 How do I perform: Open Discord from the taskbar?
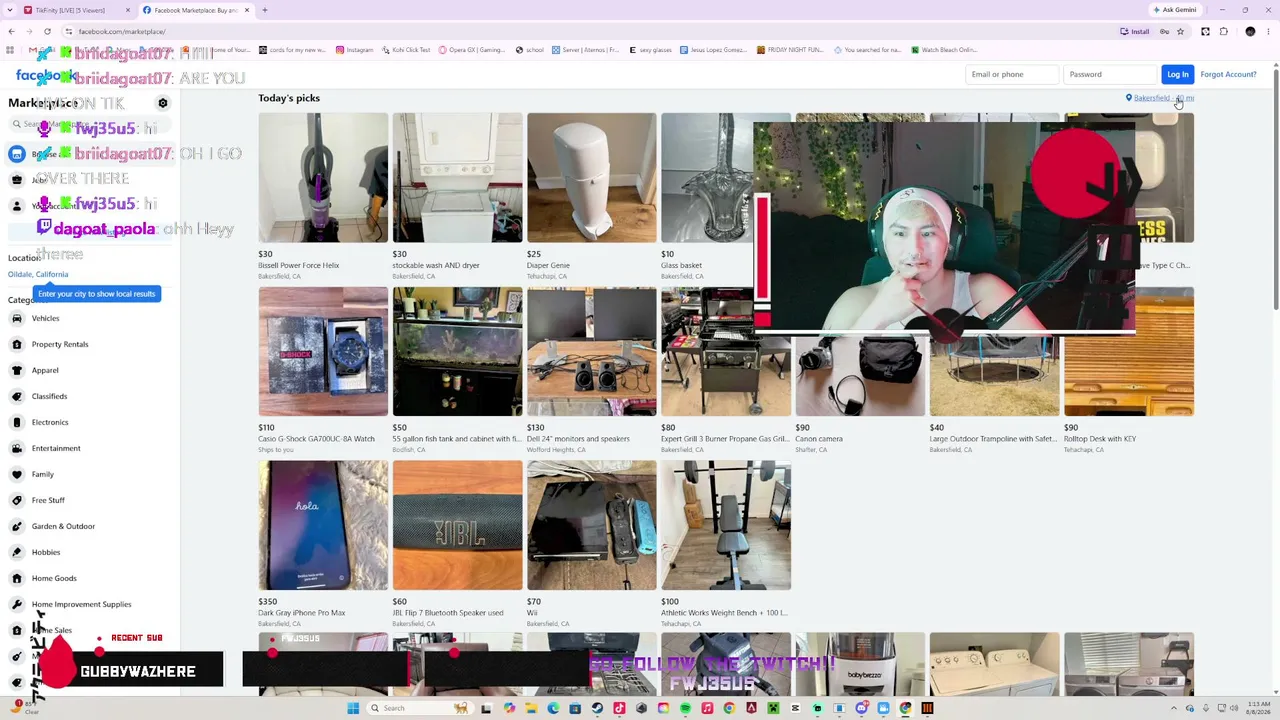pyautogui.click(x=861, y=708)
